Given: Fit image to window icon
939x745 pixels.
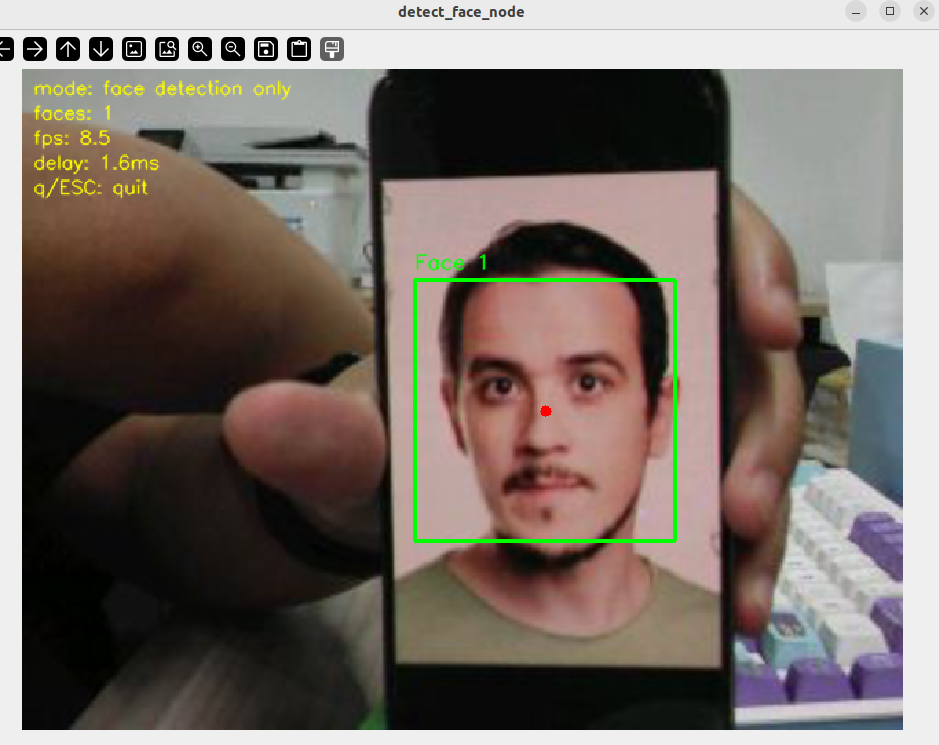Looking at the screenshot, I should pos(167,49).
